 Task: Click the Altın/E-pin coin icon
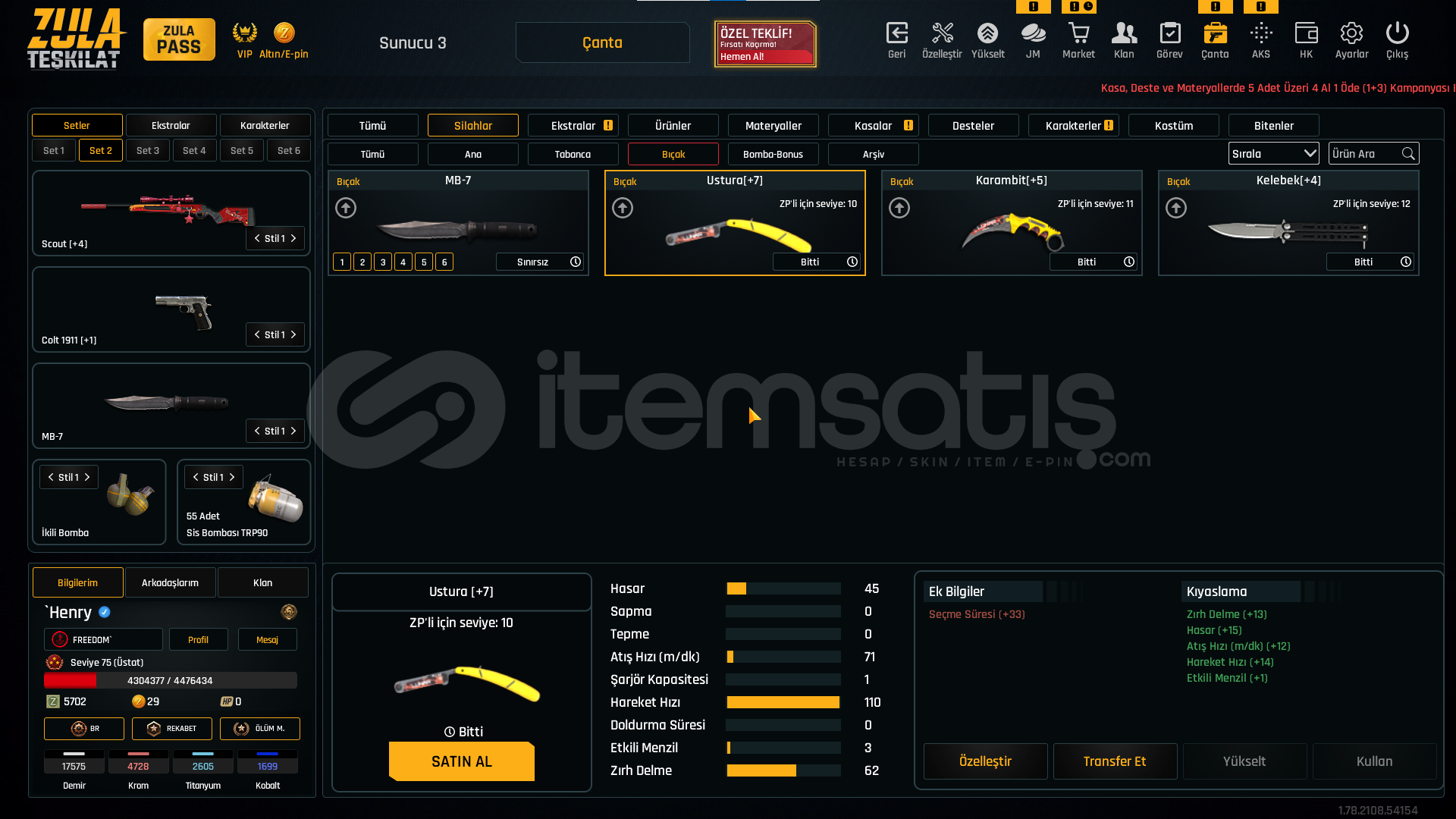click(284, 33)
